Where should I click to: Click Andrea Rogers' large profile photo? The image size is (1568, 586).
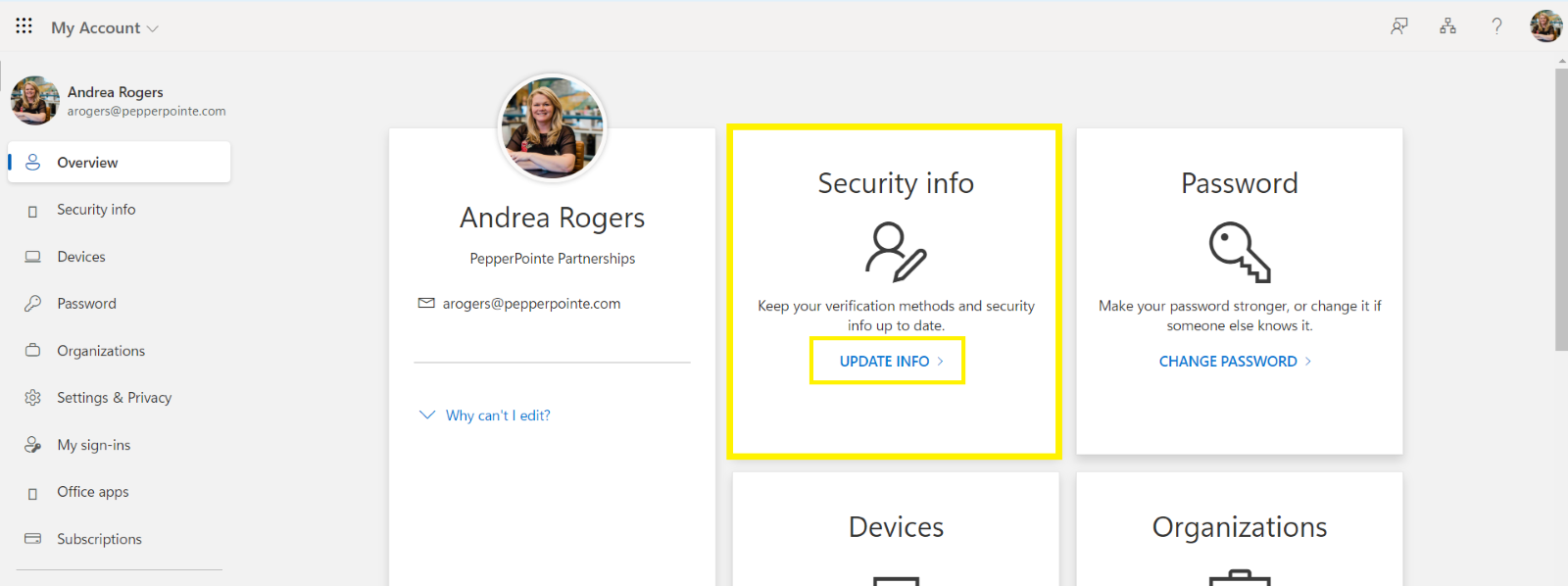(553, 128)
